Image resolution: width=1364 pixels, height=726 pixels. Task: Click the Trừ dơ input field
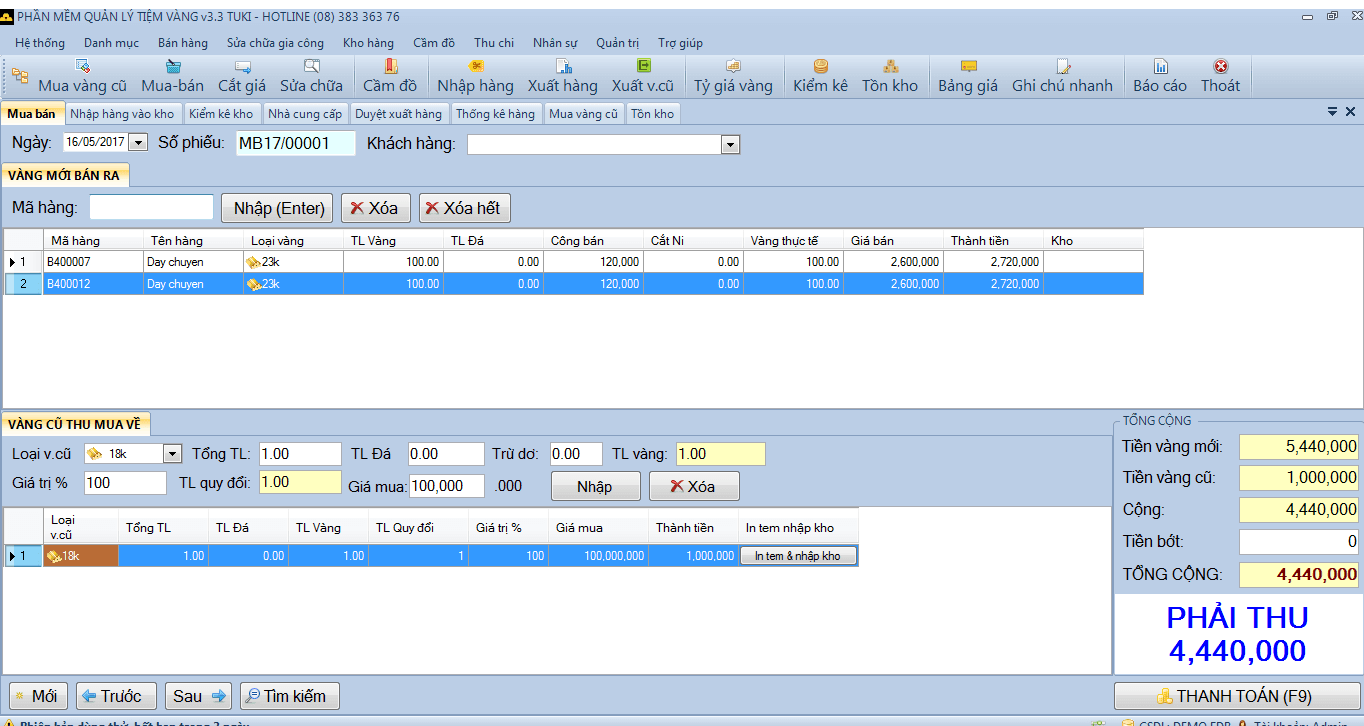576,454
